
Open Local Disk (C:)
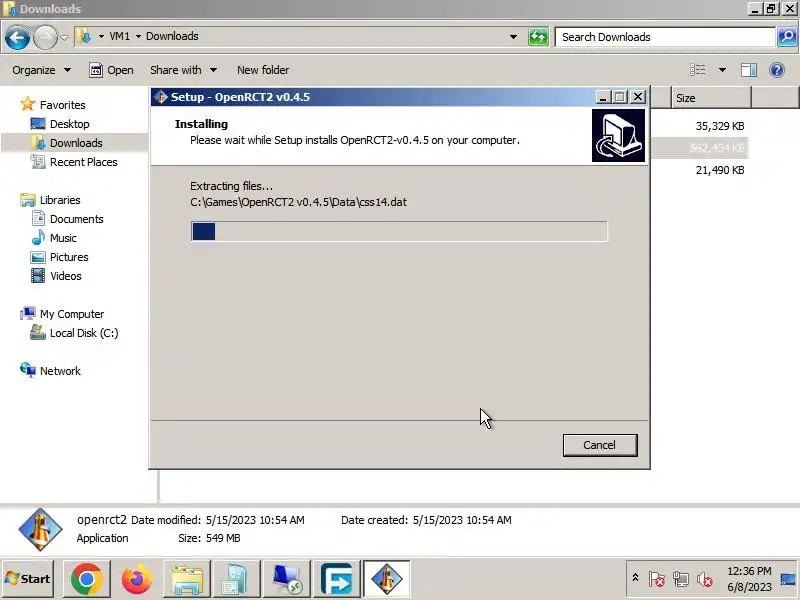(74, 333)
